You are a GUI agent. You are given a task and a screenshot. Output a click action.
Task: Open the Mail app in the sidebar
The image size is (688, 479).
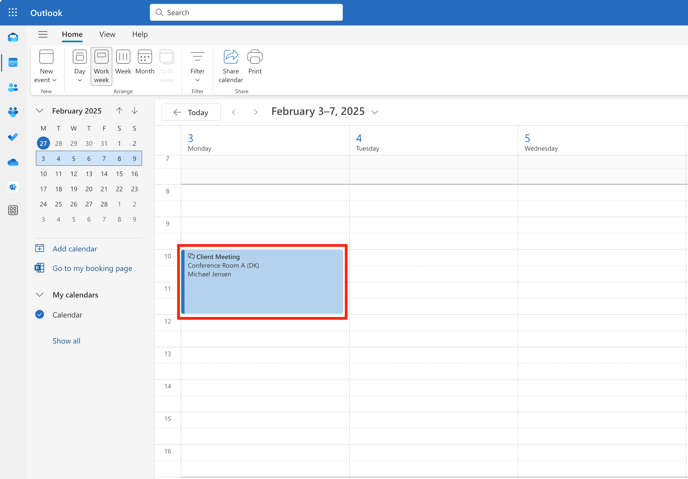[13, 37]
